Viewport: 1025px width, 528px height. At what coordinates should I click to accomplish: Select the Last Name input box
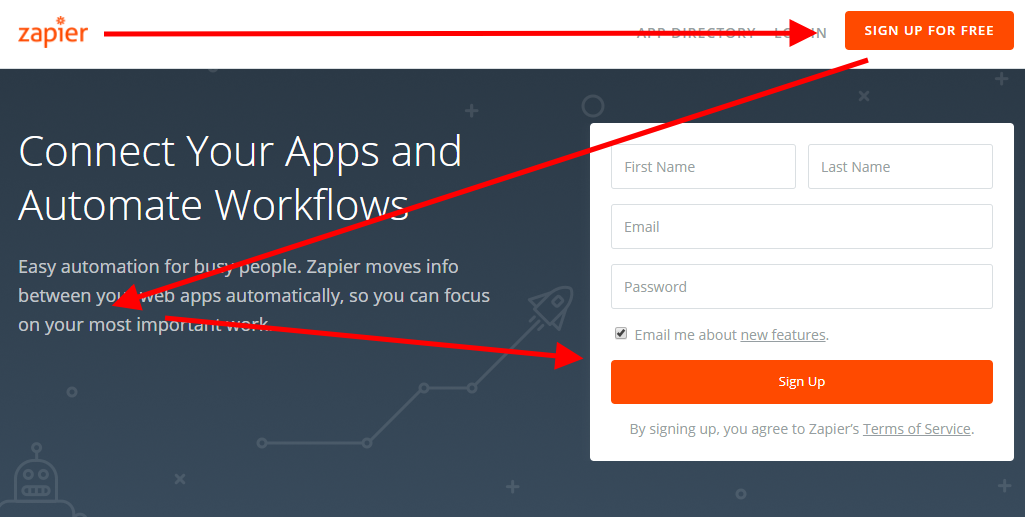point(900,167)
